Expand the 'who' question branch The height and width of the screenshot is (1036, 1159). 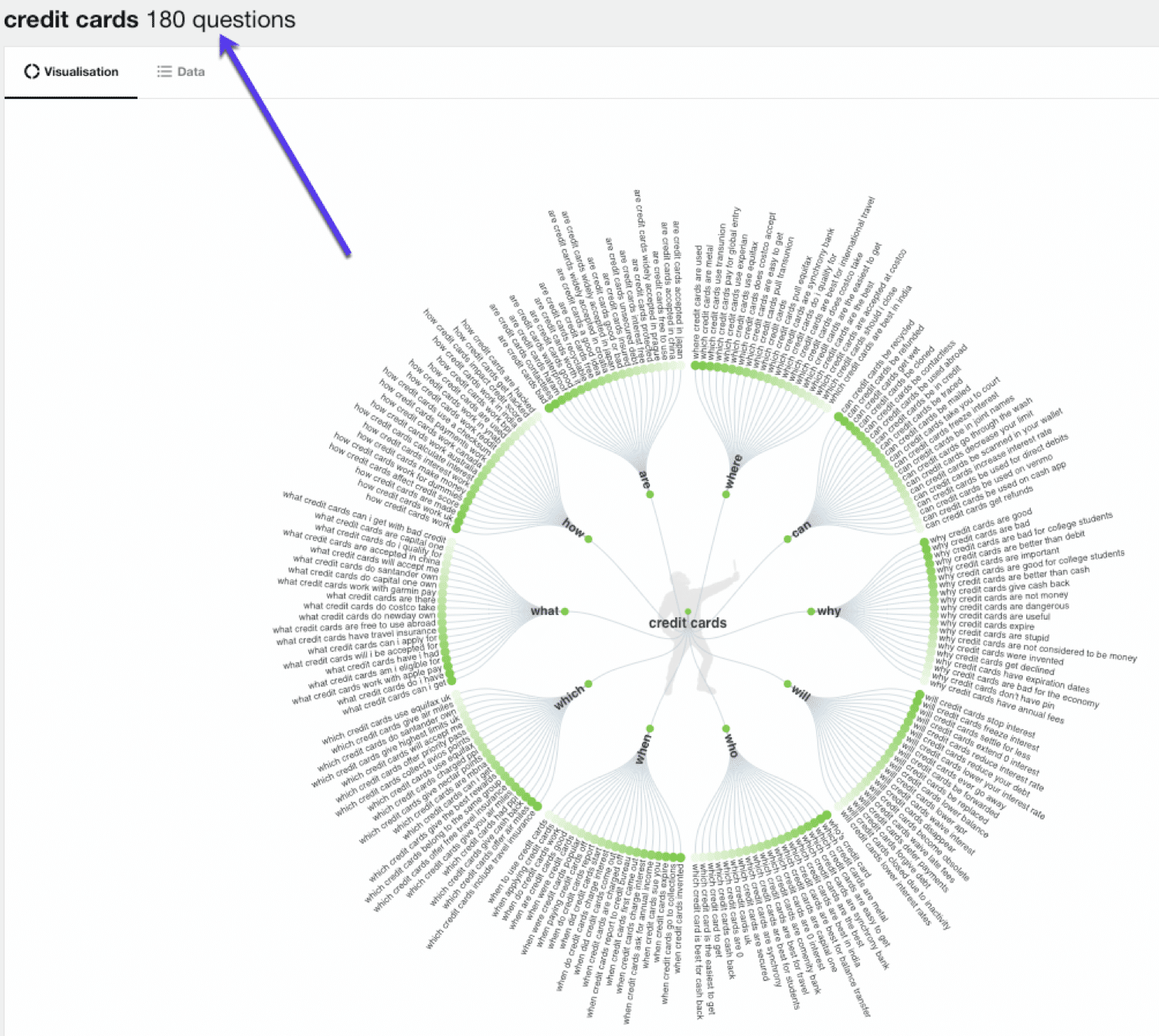click(x=726, y=727)
